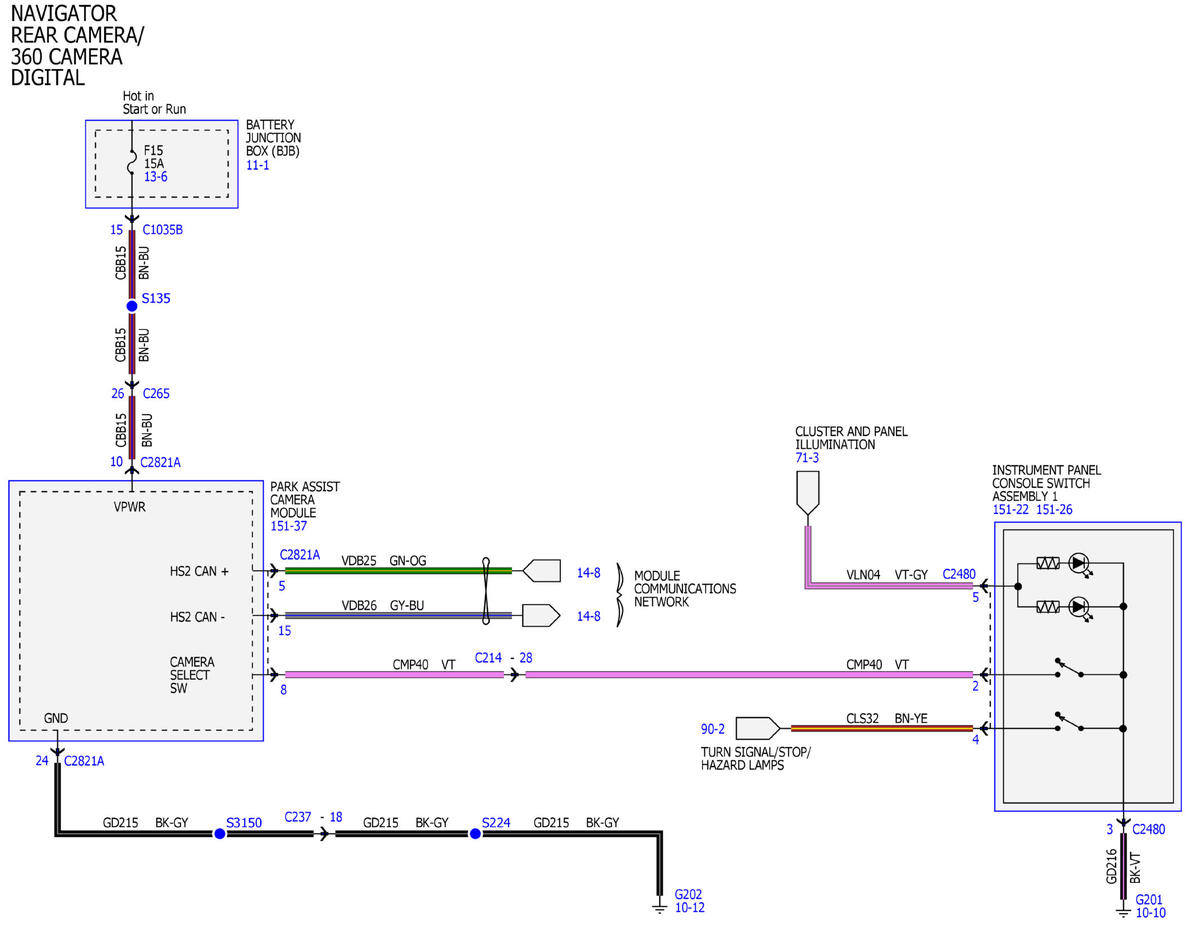This screenshot has width=1200, height=927.
Task: Open 71-3 Cluster and Panel Illumination link
Action: coord(807,458)
